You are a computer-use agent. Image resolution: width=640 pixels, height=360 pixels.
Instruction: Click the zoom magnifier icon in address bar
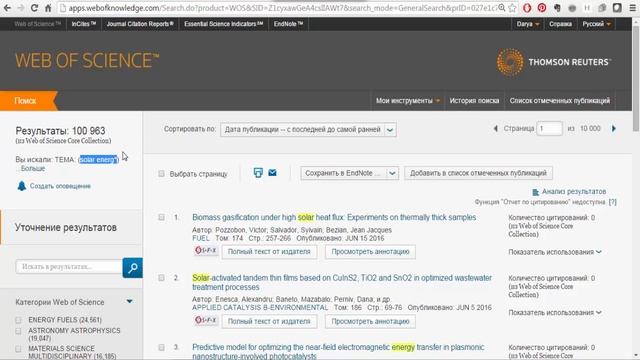(x=502, y=8)
